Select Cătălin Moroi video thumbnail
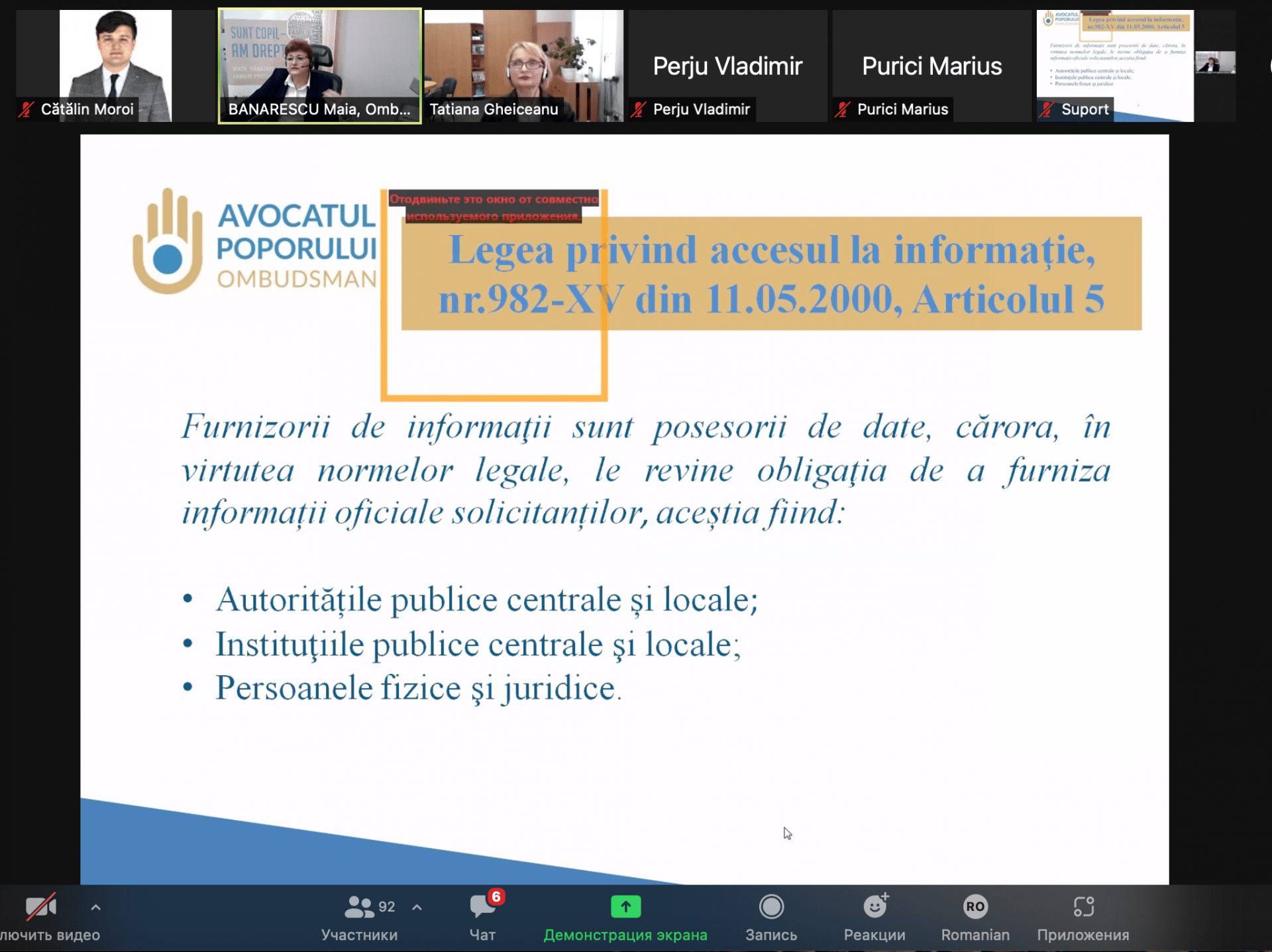 115,66
